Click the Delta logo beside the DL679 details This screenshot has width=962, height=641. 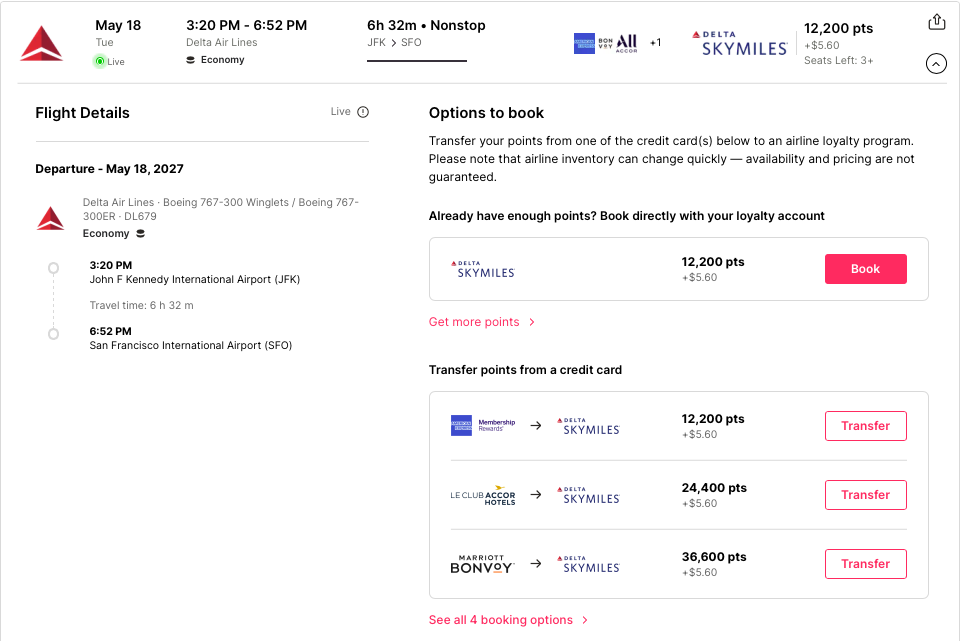click(x=50, y=218)
